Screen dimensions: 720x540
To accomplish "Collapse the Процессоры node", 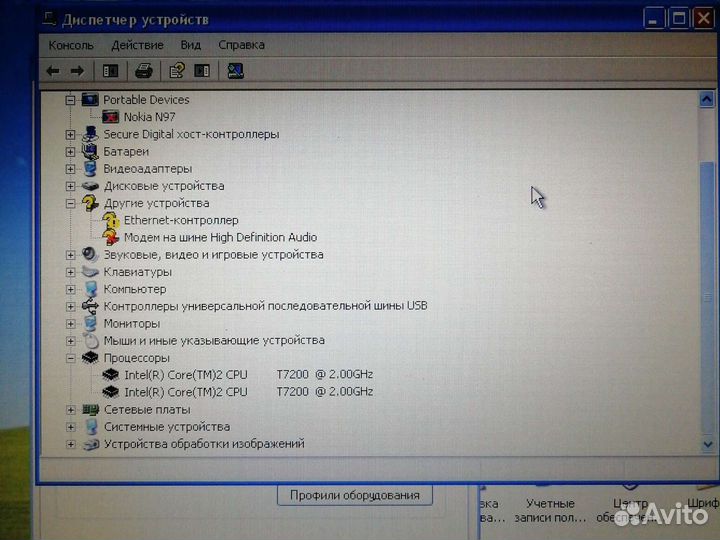I will [x=70, y=358].
